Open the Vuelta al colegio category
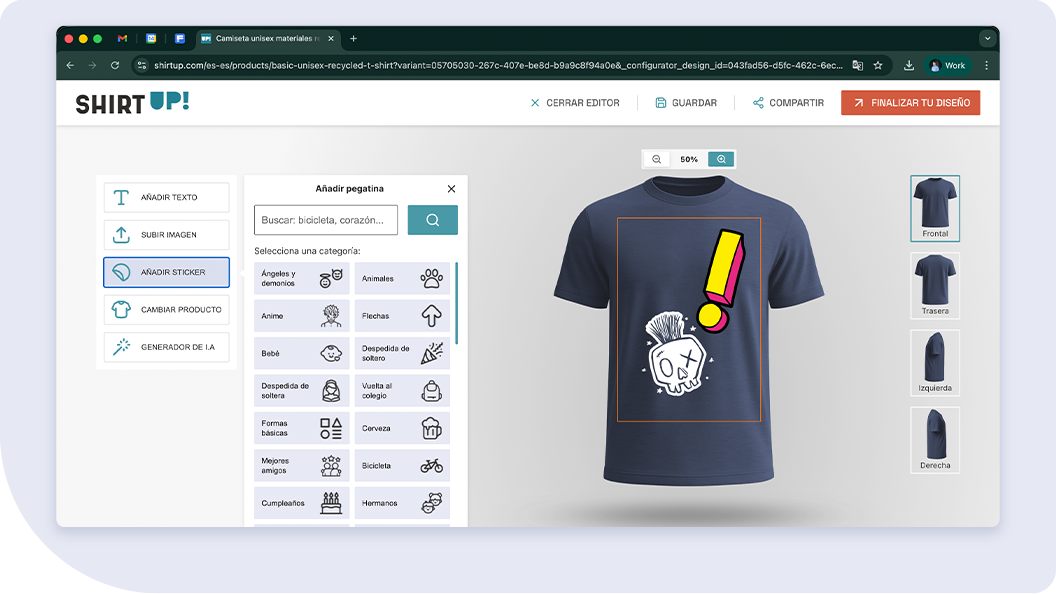 tap(402, 391)
